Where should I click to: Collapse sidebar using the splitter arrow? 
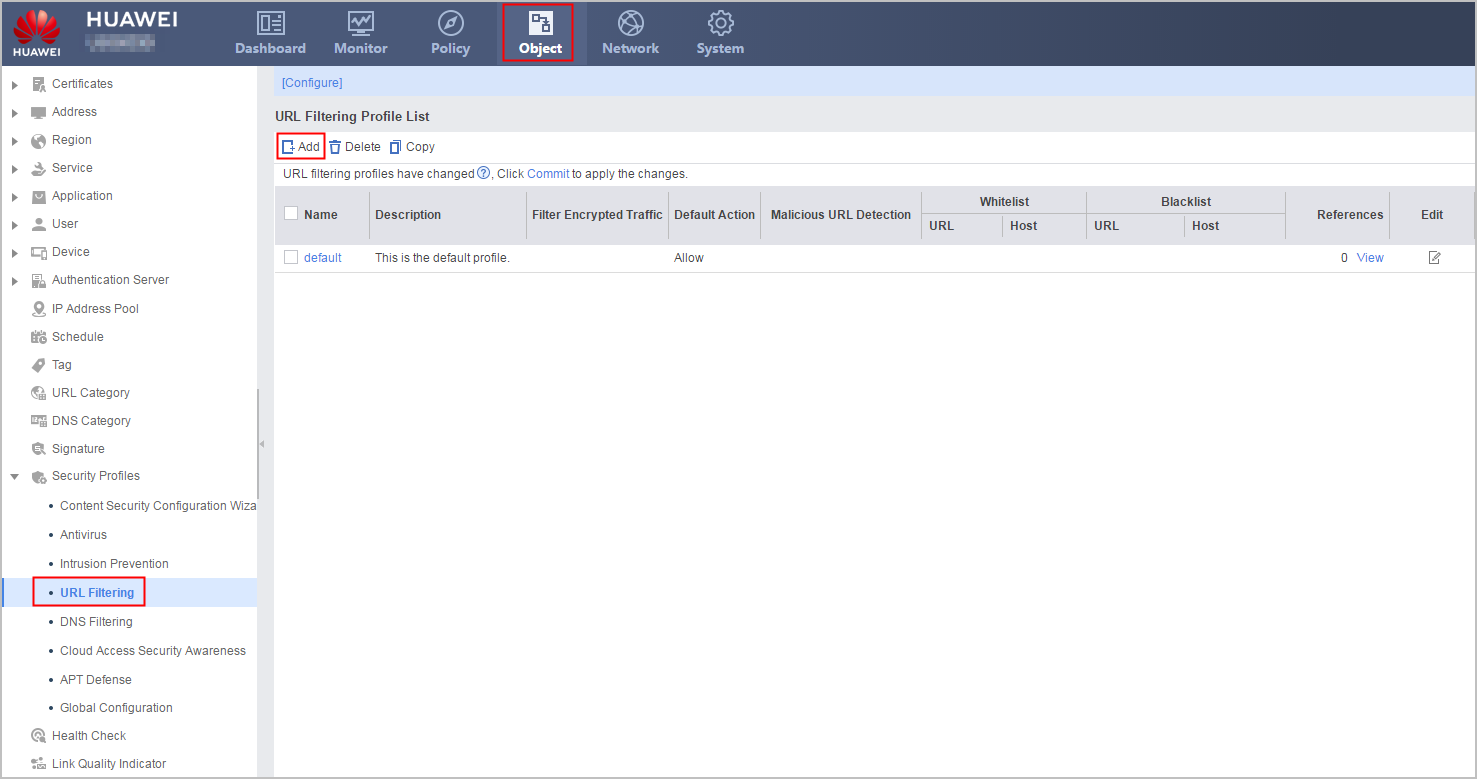[262, 443]
